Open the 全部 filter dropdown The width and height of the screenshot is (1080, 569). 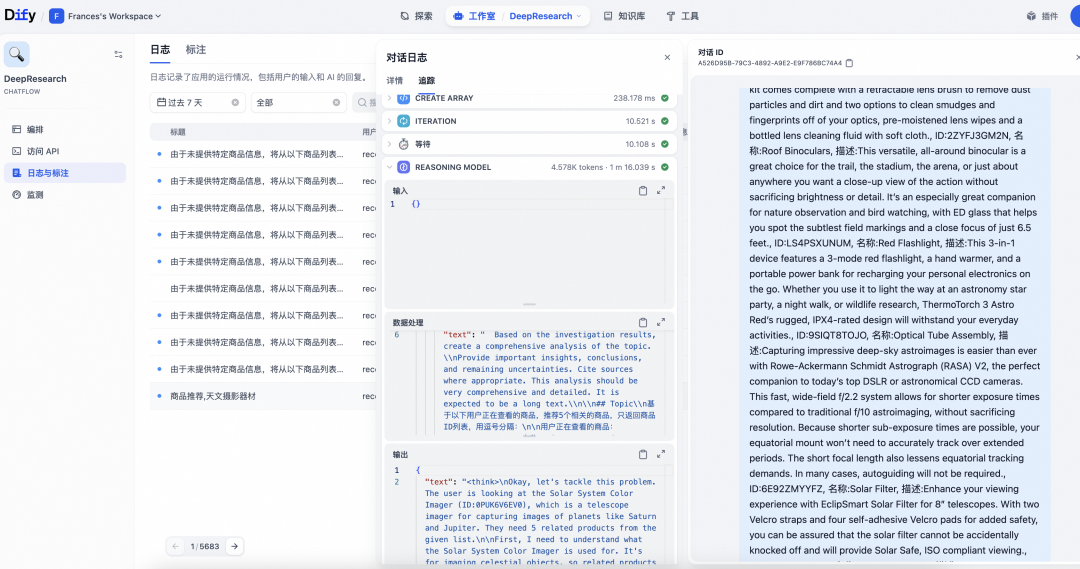tap(298, 103)
